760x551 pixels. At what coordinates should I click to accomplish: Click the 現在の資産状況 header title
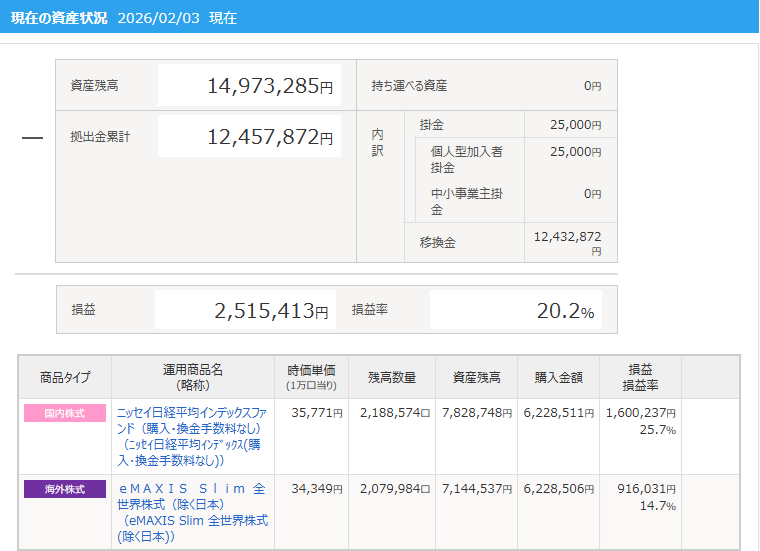59,18
